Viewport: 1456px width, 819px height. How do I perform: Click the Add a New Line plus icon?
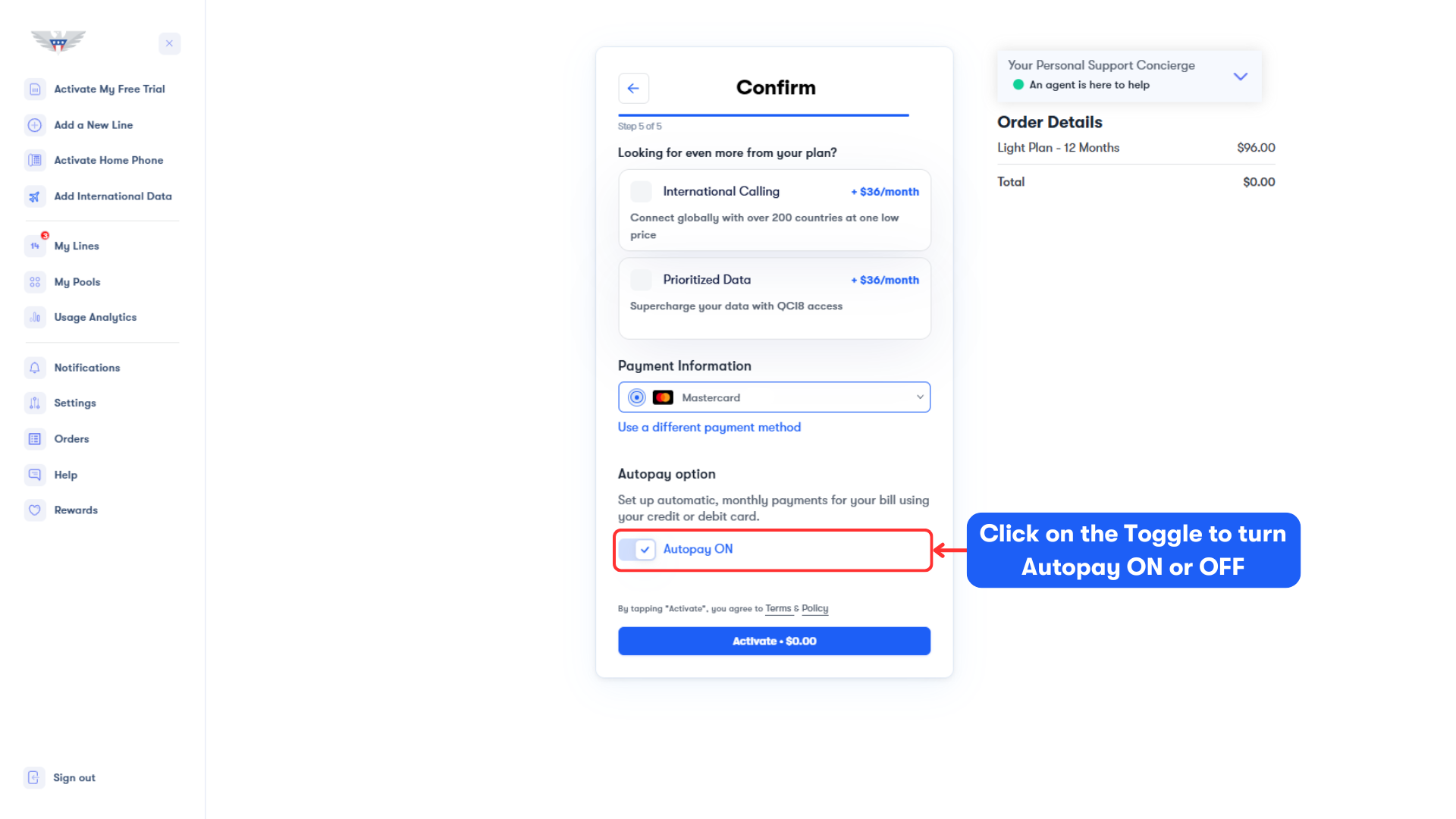(35, 125)
